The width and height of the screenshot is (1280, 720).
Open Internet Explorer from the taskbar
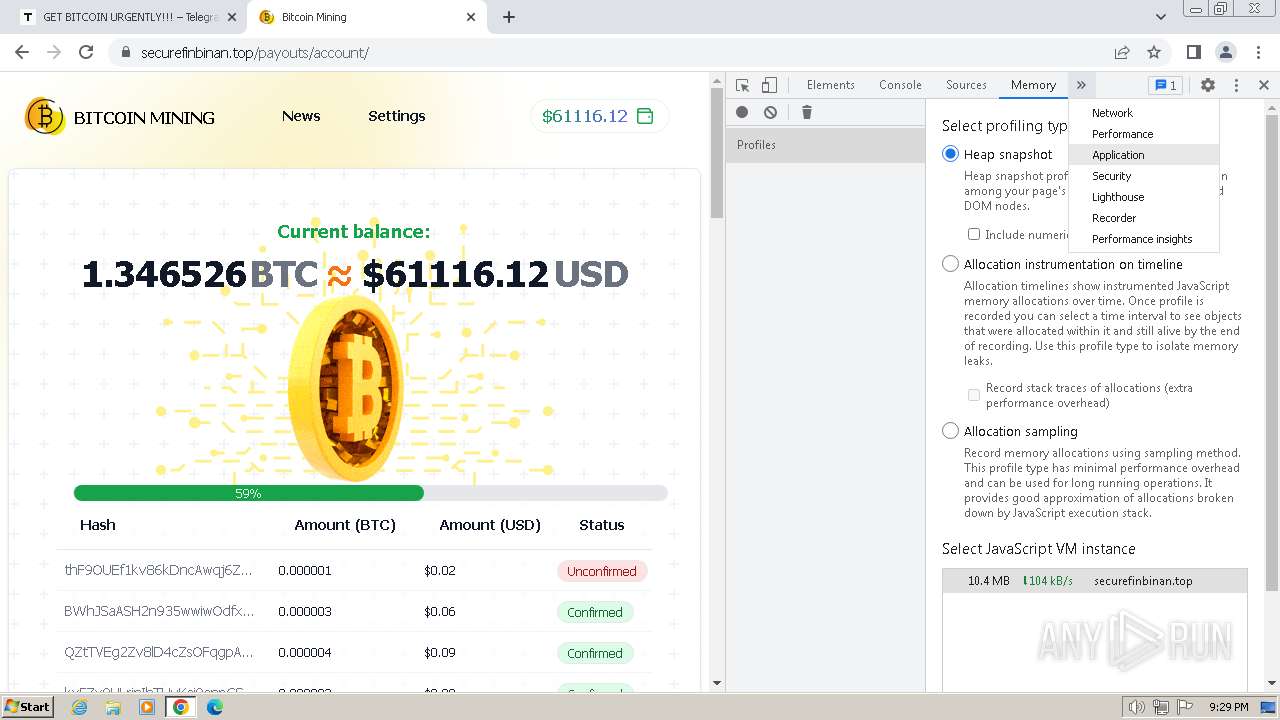[x=79, y=707]
